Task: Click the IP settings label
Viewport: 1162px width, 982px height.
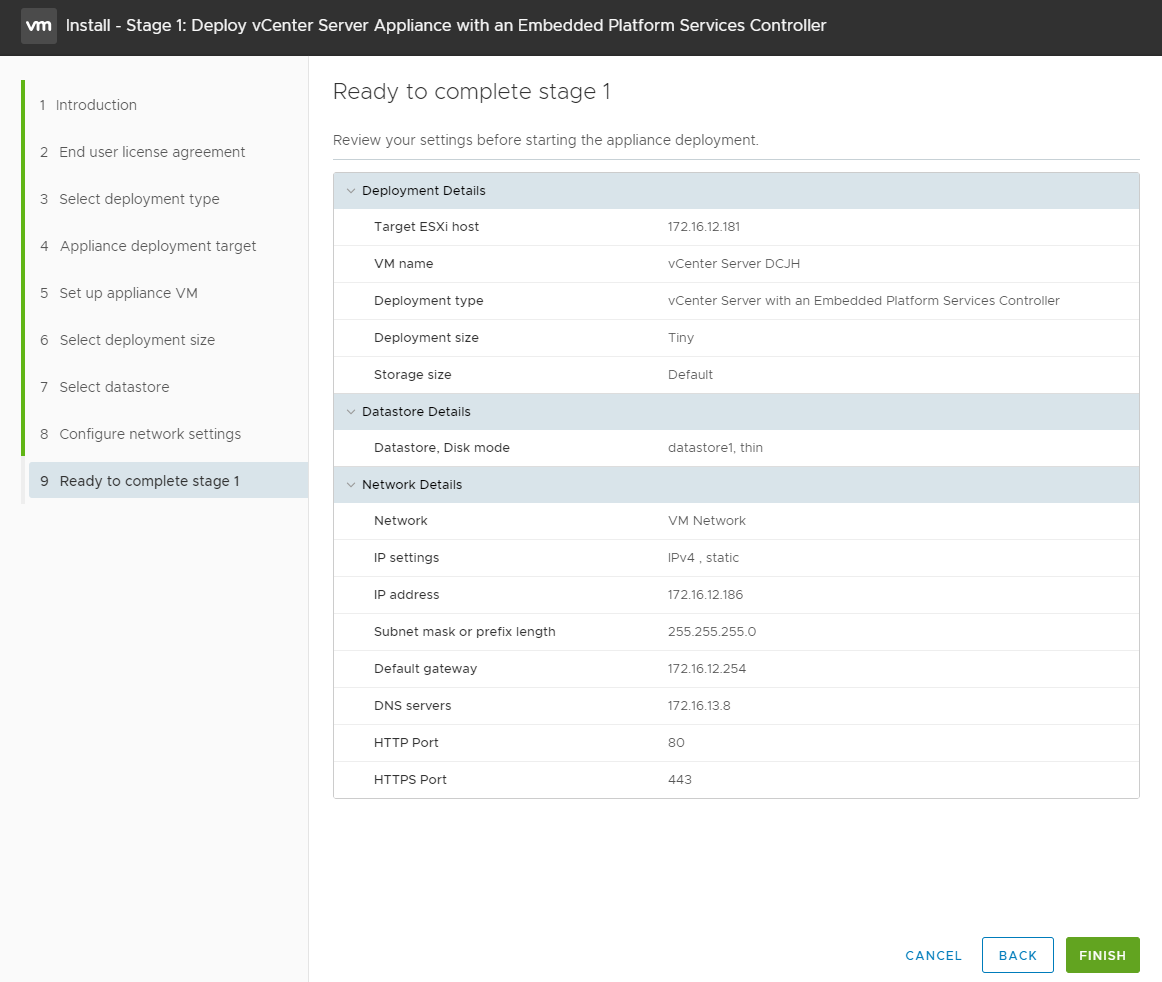Action: click(406, 558)
